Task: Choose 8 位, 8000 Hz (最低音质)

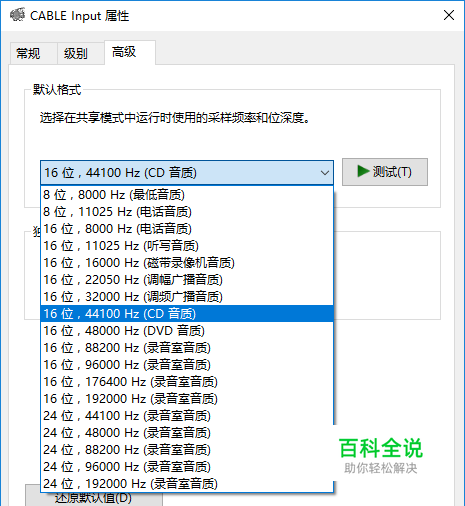Action: 187,195
